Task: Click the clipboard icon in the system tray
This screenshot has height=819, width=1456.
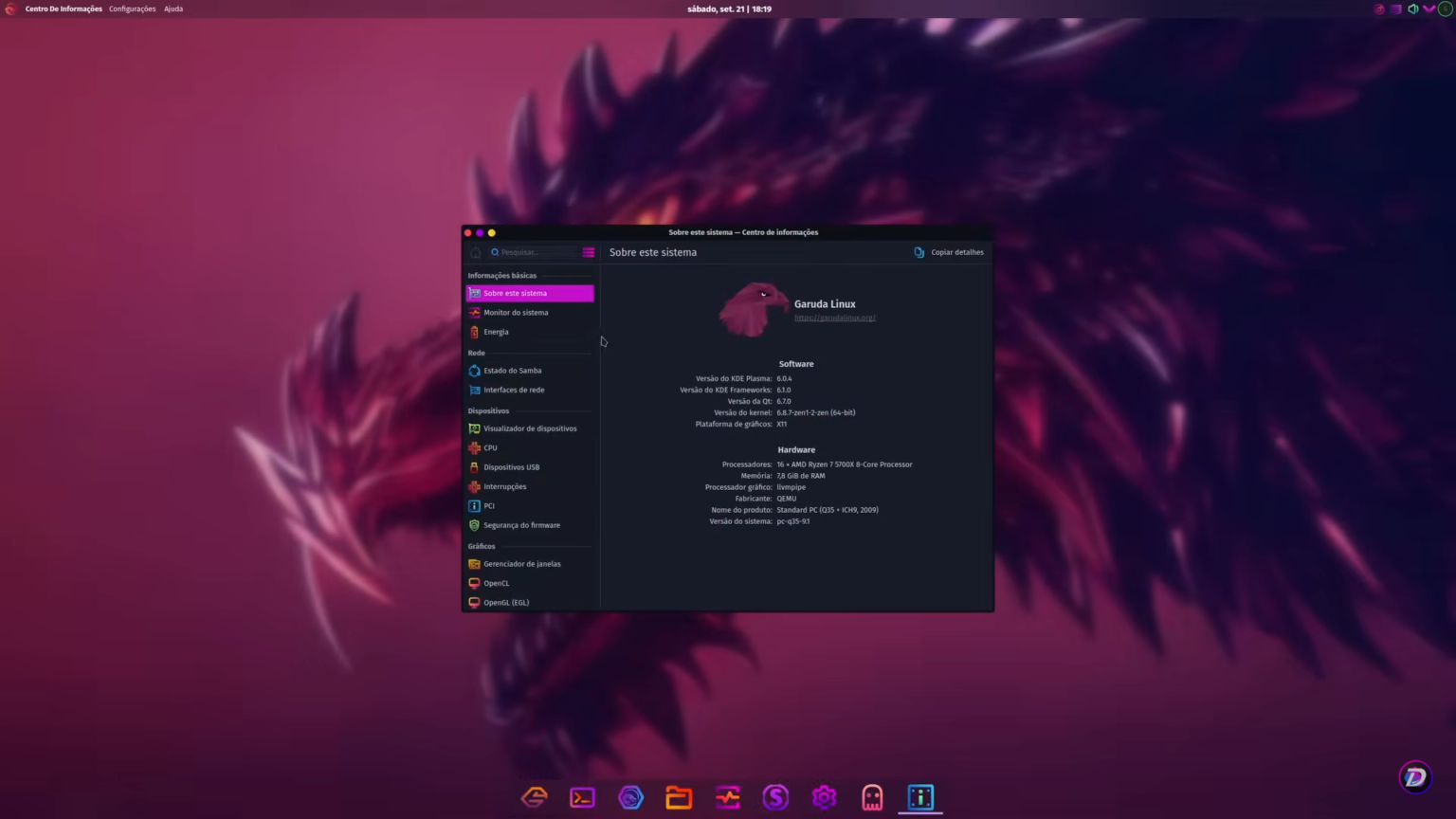Action: pyautogui.click(x=1395, y=9)
